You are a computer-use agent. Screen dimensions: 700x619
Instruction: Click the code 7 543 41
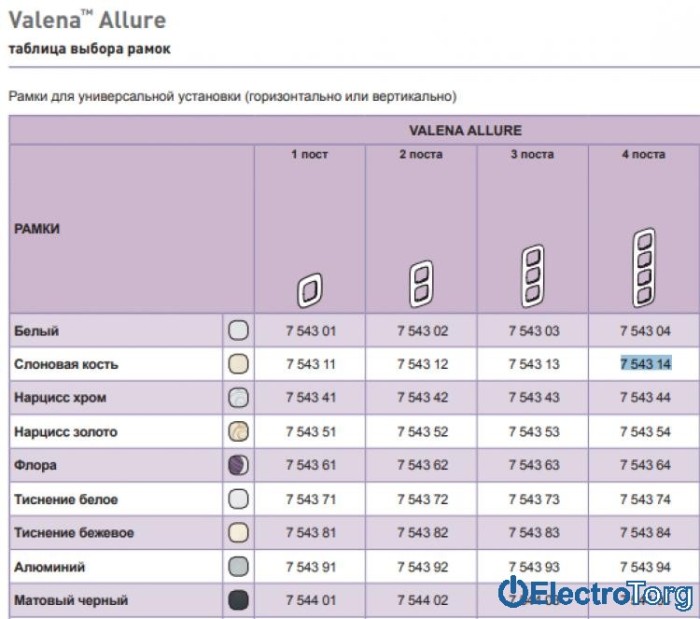[x=311, y=397]
